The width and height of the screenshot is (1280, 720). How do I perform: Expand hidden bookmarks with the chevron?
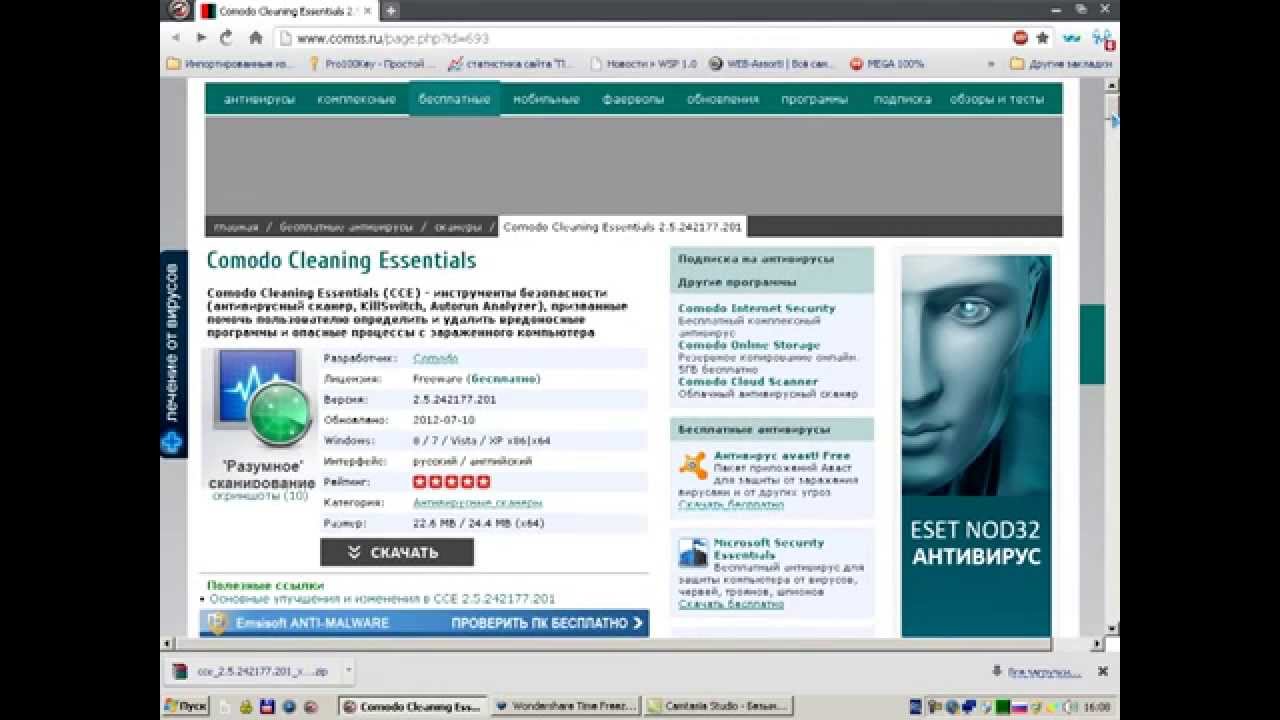pos(991,63)
